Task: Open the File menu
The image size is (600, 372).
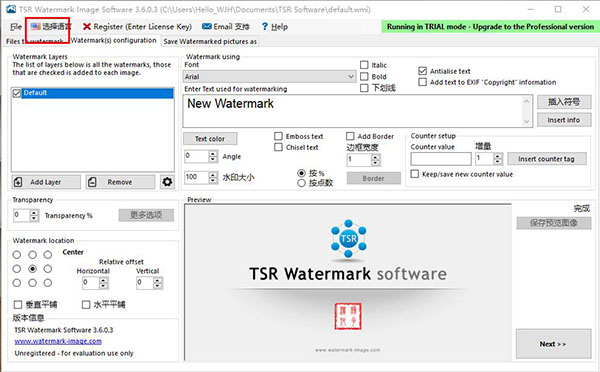Action: tap(16, 26)
